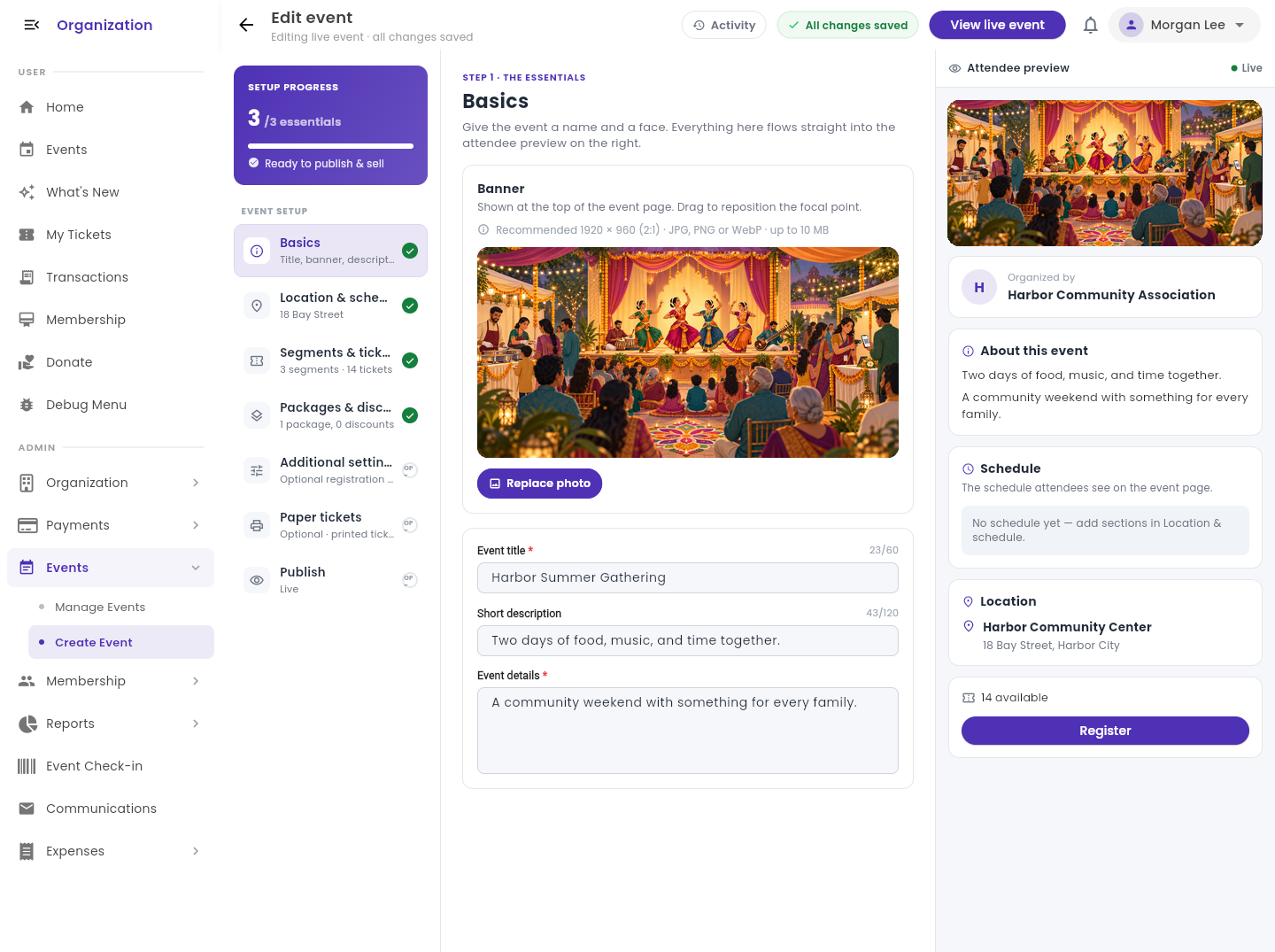Viewport: 1275px width, 952px height.
Task: Click the Additional settings optional badge
Action: 409,469
